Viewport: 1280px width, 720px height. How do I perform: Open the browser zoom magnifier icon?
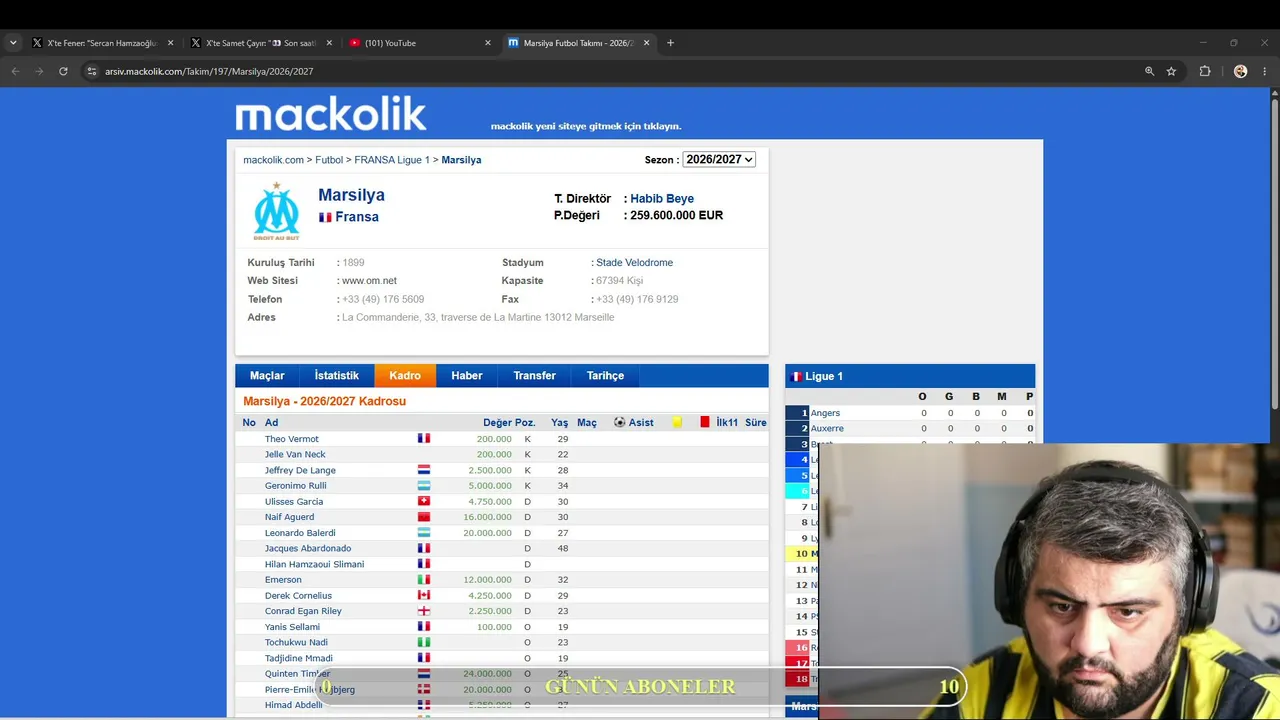(1149, 71)
